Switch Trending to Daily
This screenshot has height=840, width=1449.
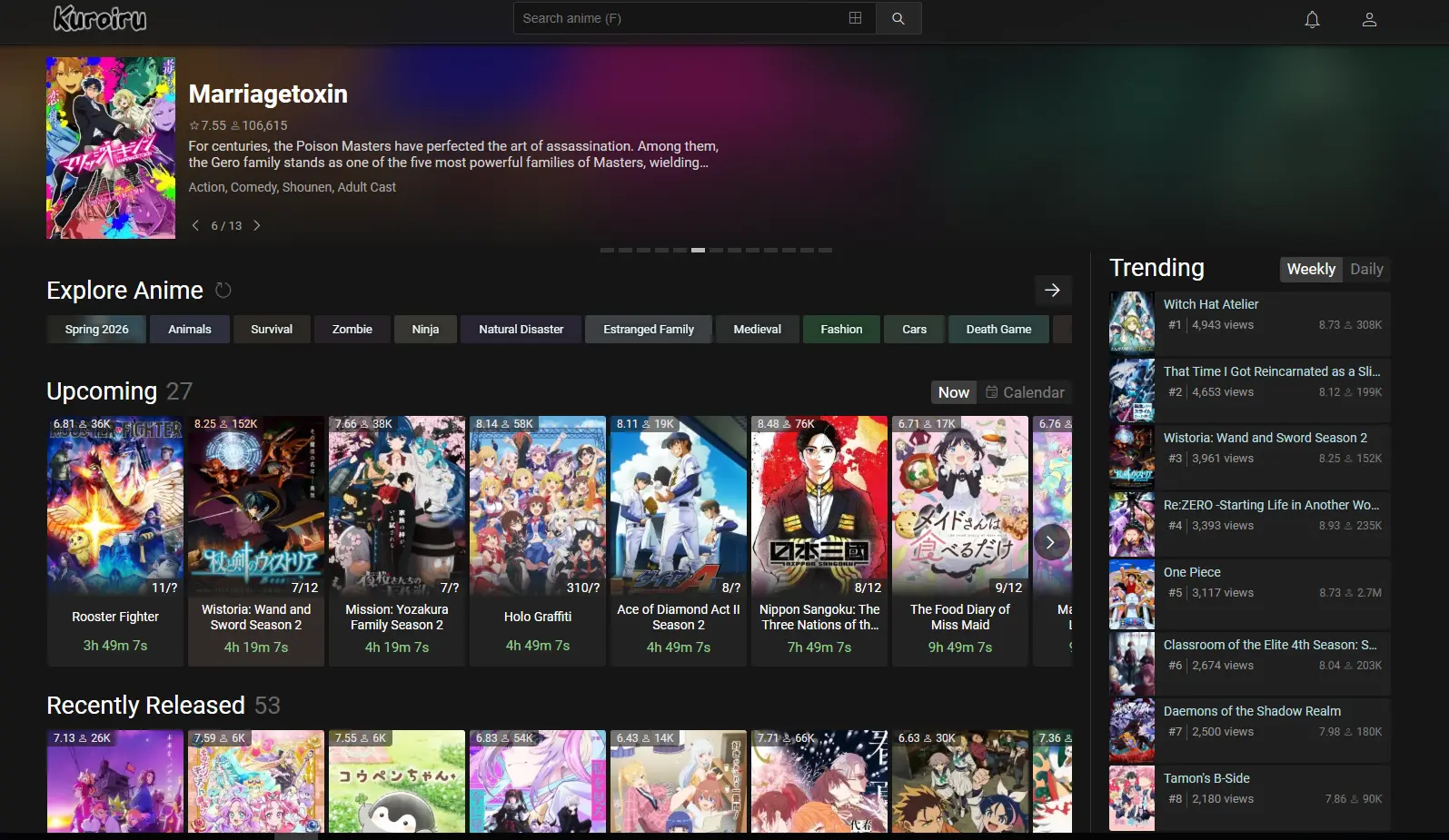point(1366,269)
